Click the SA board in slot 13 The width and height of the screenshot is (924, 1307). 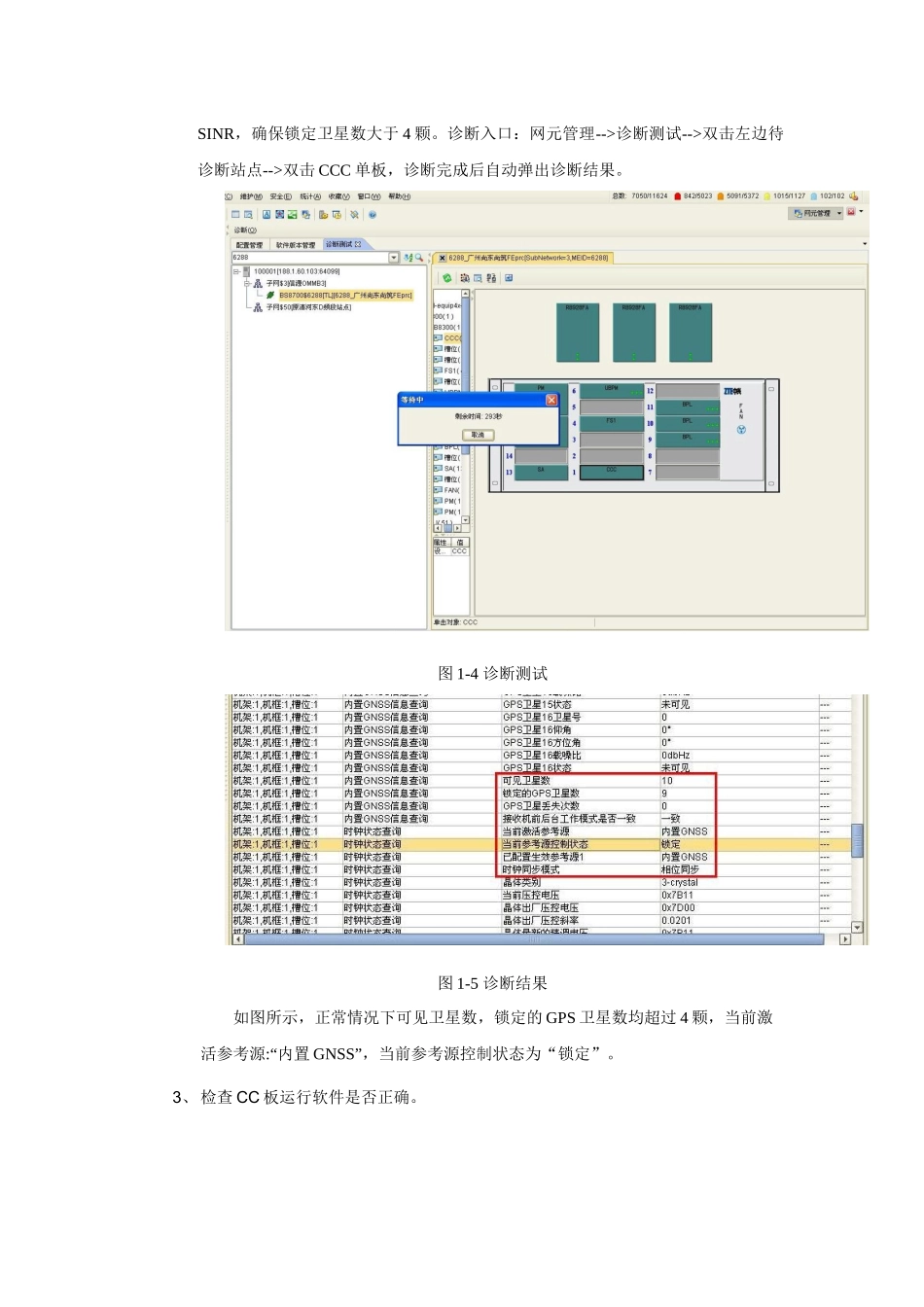pyautogui.click(x=541, y=472)
